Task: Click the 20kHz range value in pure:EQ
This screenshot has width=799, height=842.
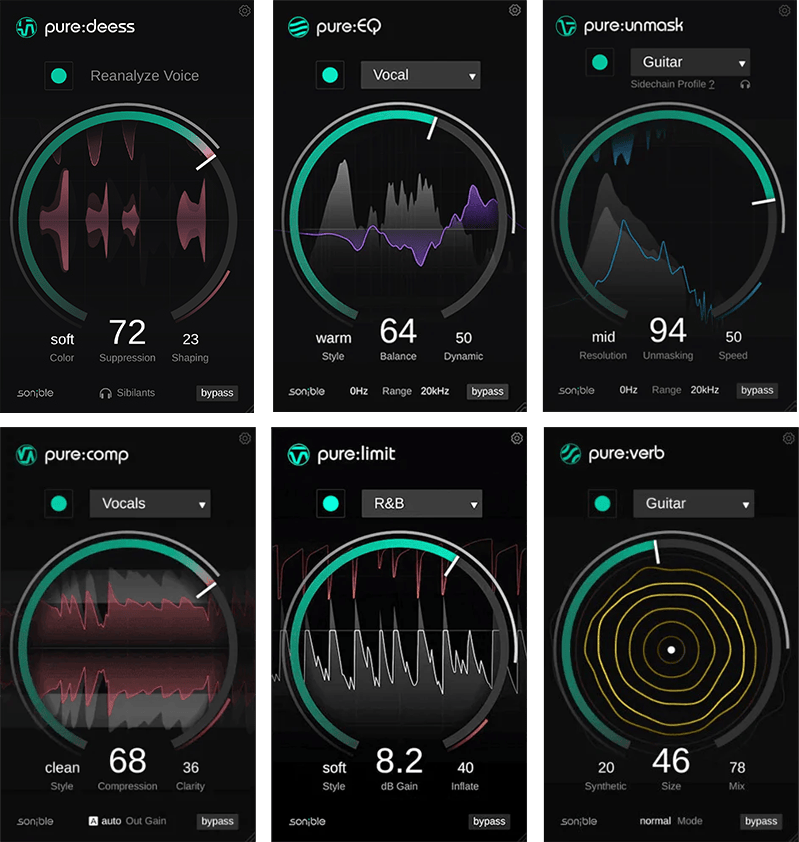Action: click(x=434, y=391)
